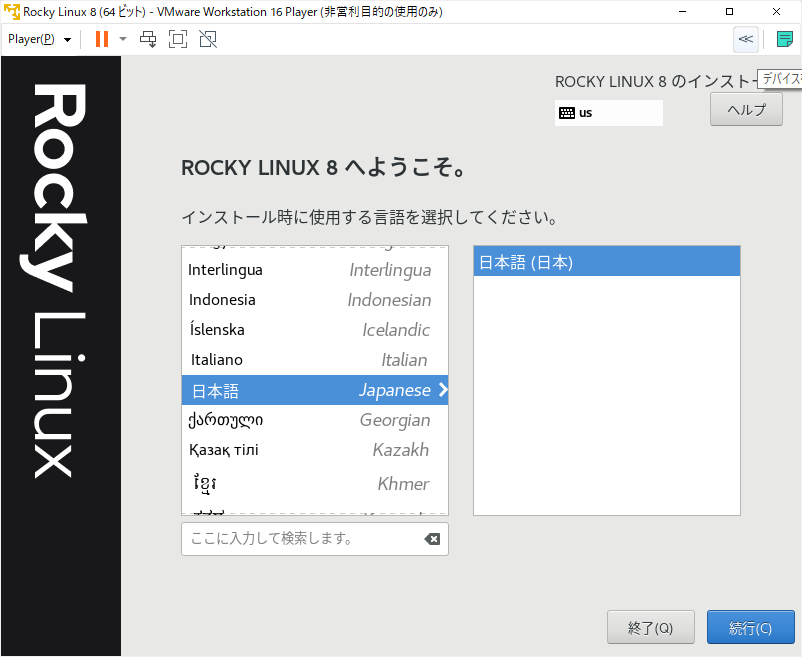Enter full screen mode icon
The height and width of the screenshot is (657, 802).
coord(178,39)
